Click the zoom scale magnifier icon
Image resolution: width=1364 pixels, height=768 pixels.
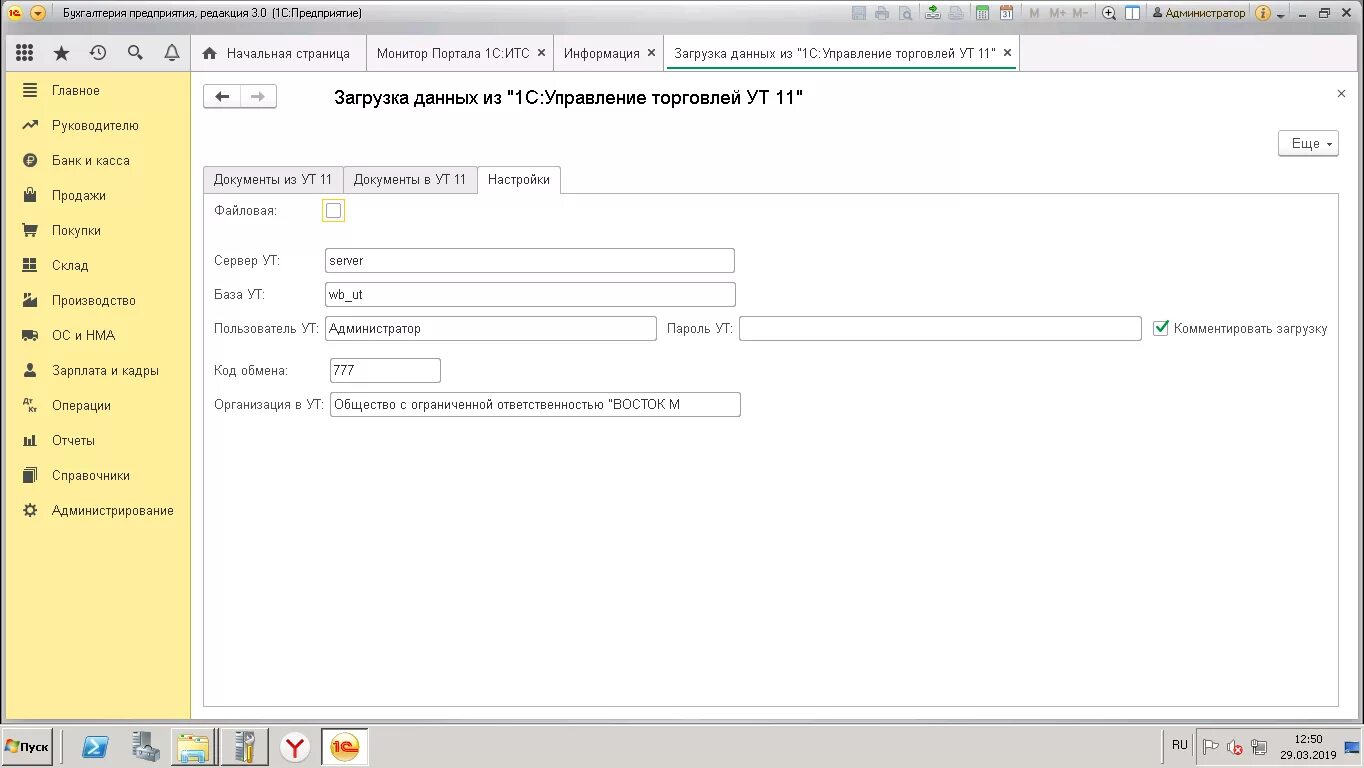[x=1109, y=13]
